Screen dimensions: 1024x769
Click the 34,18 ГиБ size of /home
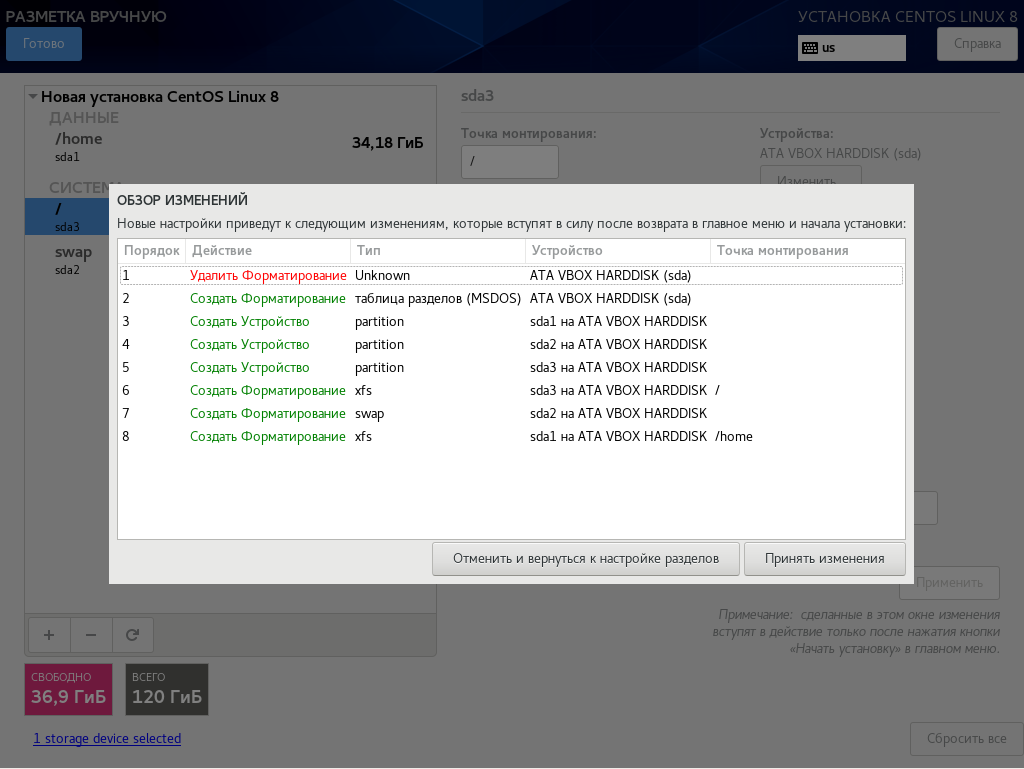click(x=387, y=143)
